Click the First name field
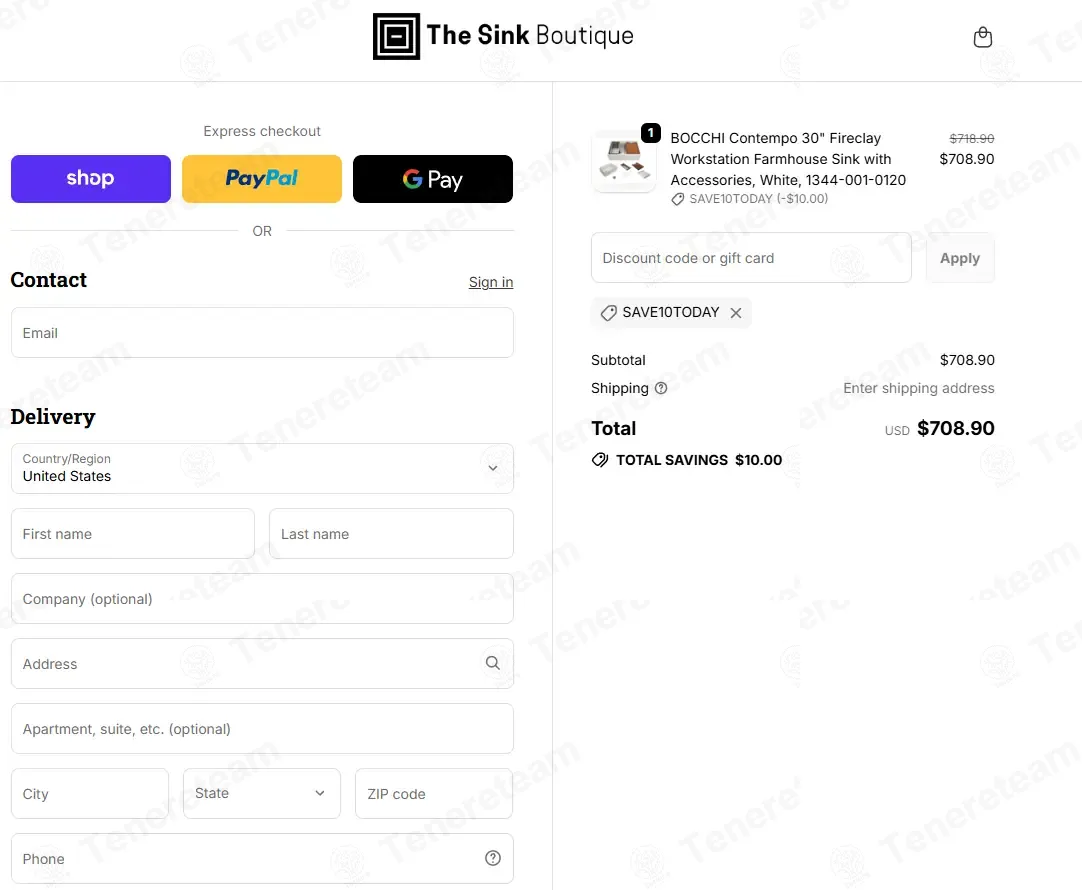 [133, 534]
